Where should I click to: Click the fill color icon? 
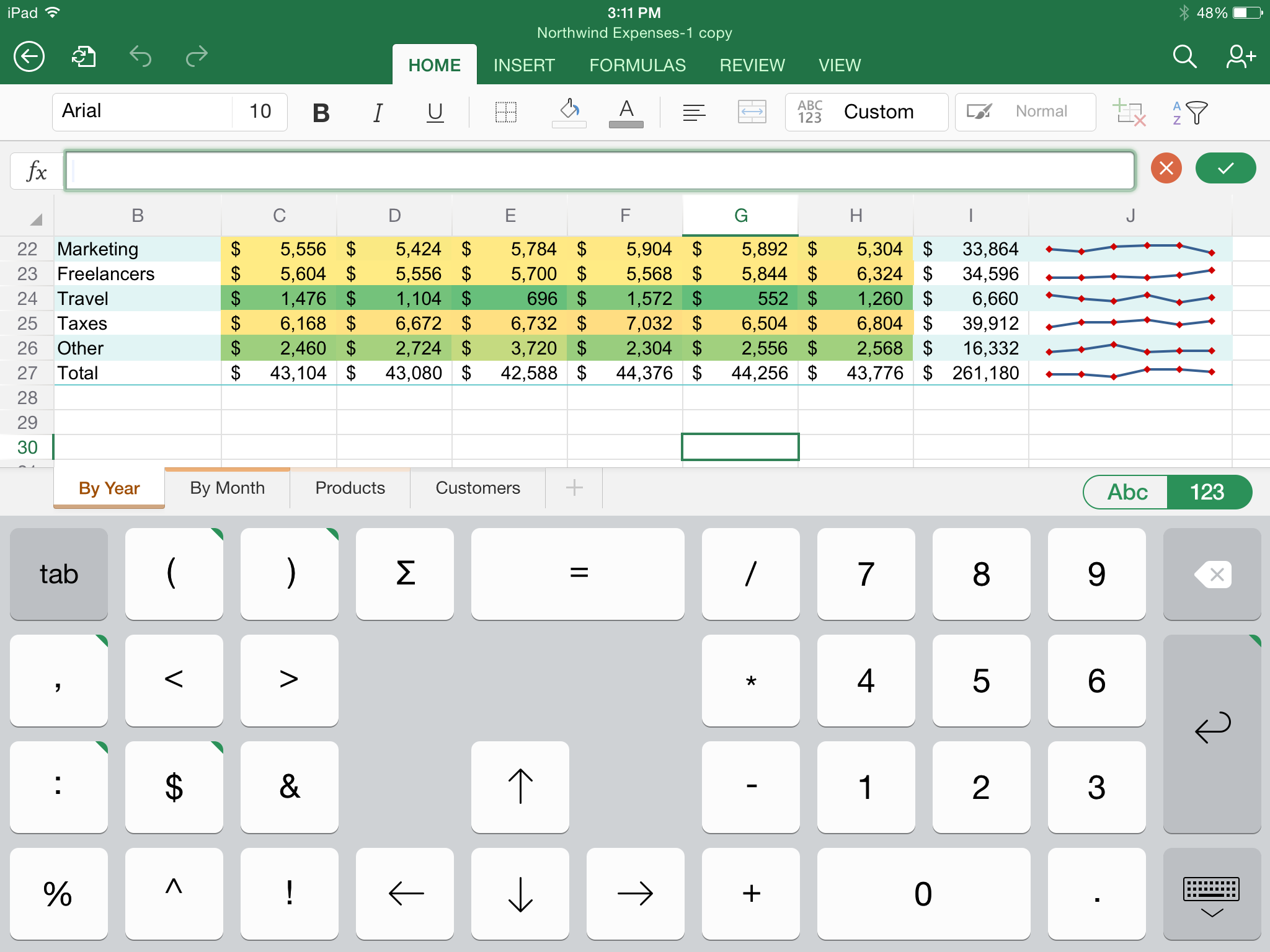(x=567, y=110)
